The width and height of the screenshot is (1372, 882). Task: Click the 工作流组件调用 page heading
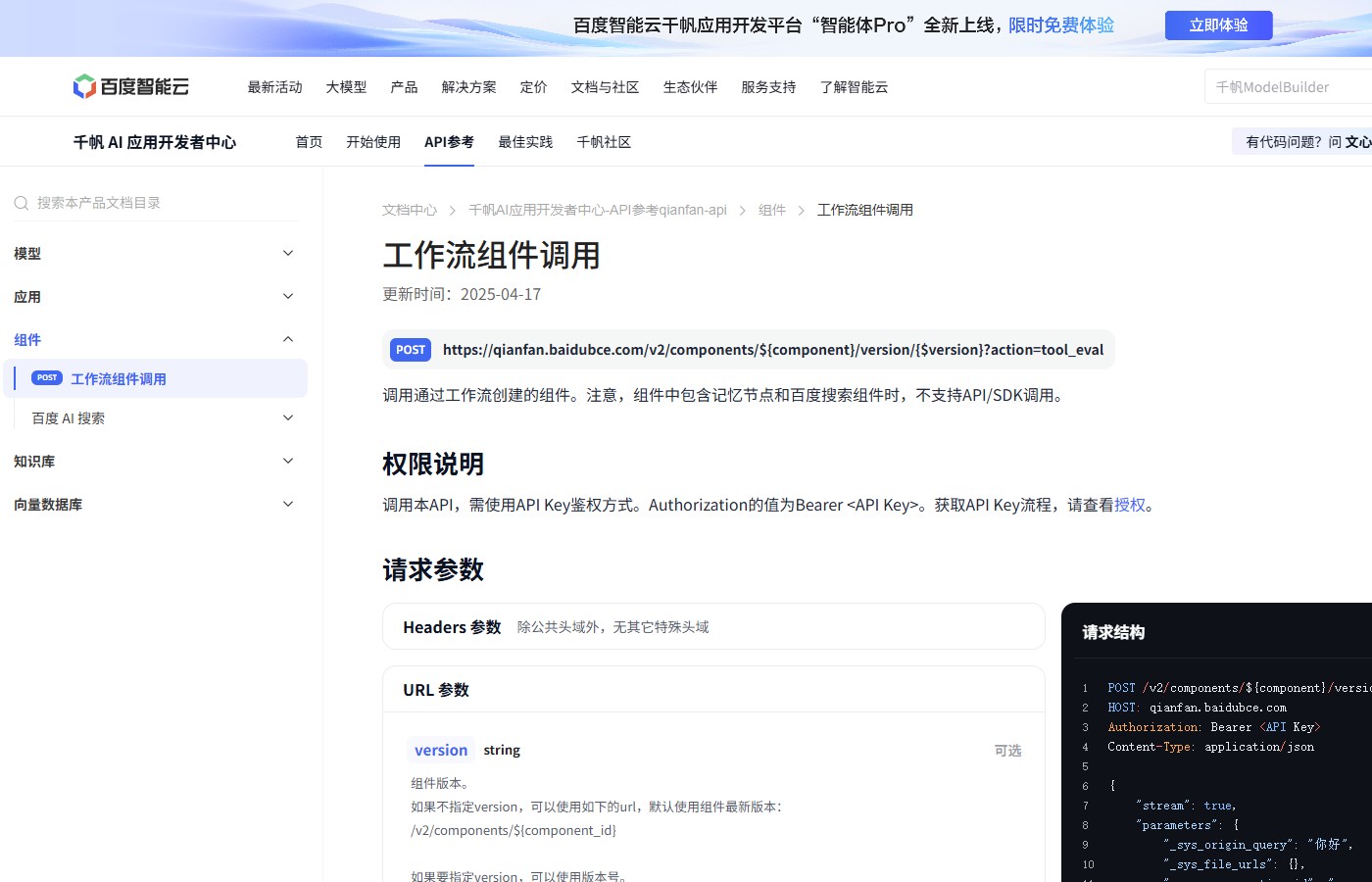pyautogui.click(x=491, y=255)
